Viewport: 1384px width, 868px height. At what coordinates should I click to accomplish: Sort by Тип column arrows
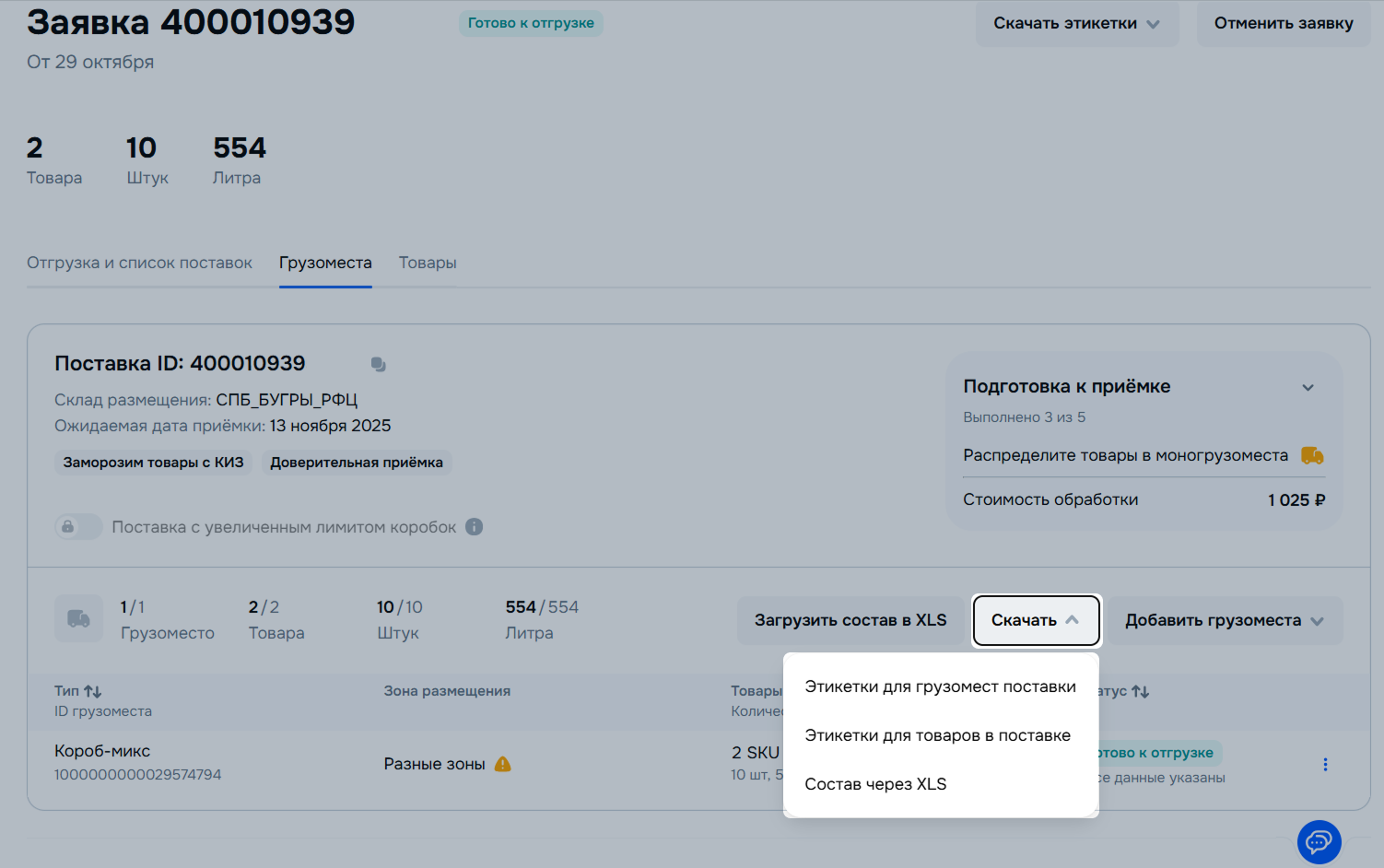point(92,691)
